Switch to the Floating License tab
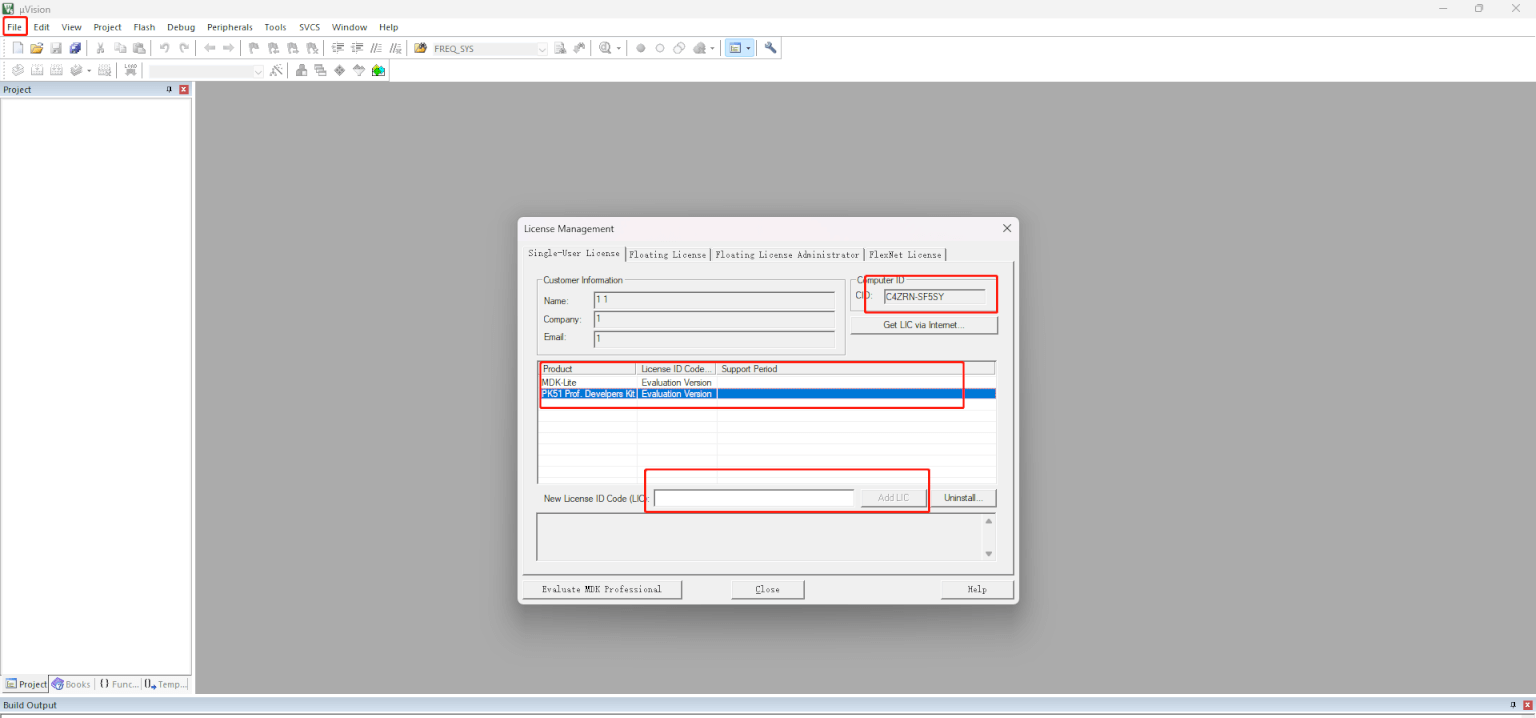The height and width of the screenshot is (718, 1536). (667, 255)
